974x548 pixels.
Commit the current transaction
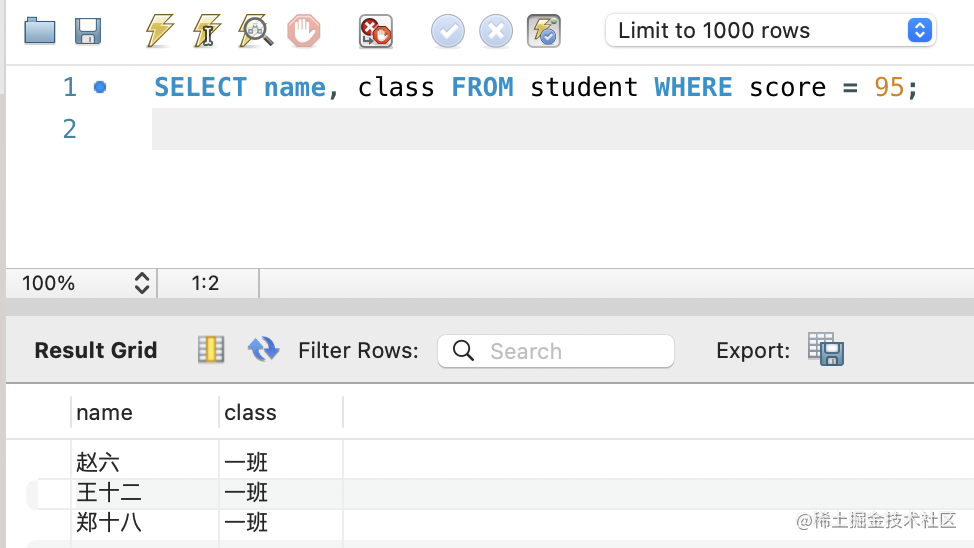click(x=448, y=32)
